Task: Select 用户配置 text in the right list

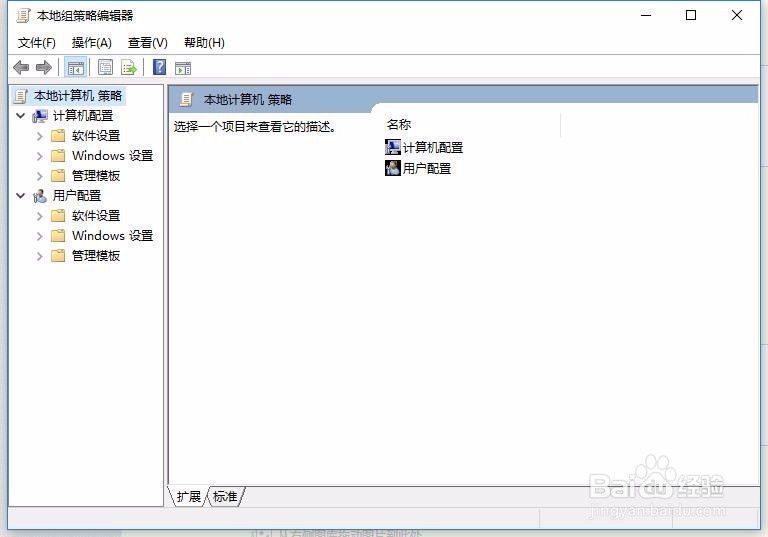Action: pos(427,169)
